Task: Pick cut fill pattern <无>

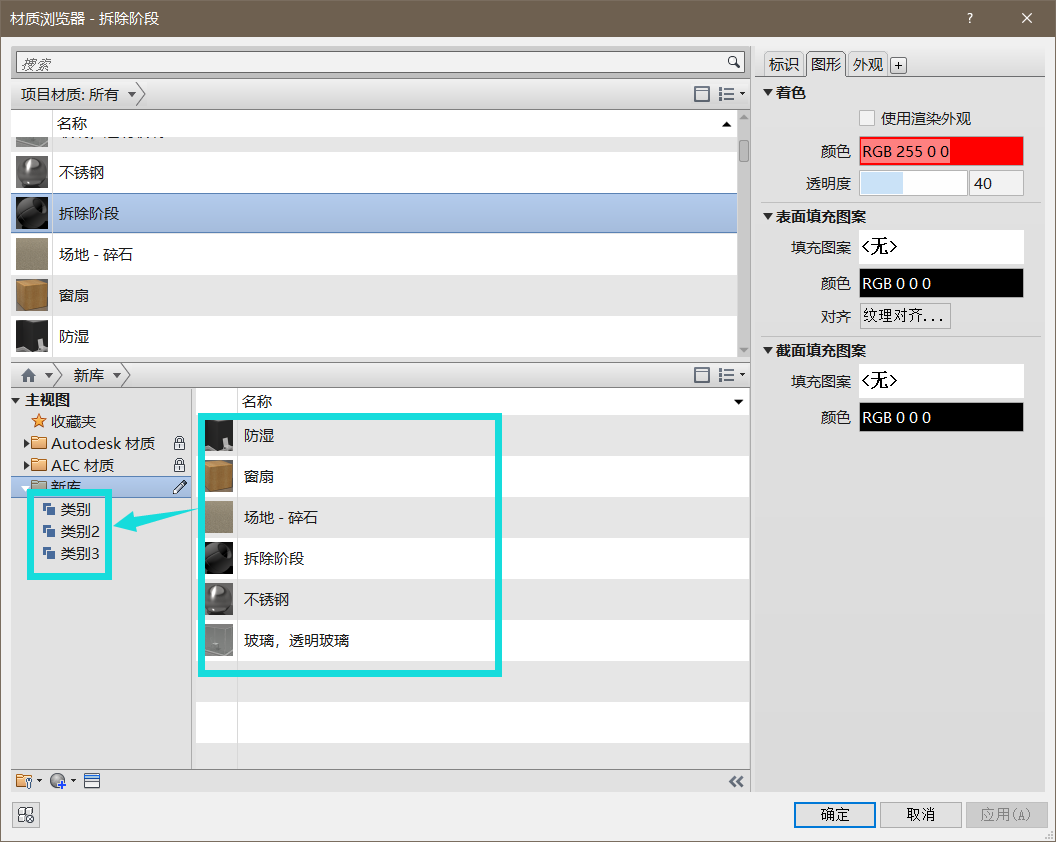Action: 942,381
